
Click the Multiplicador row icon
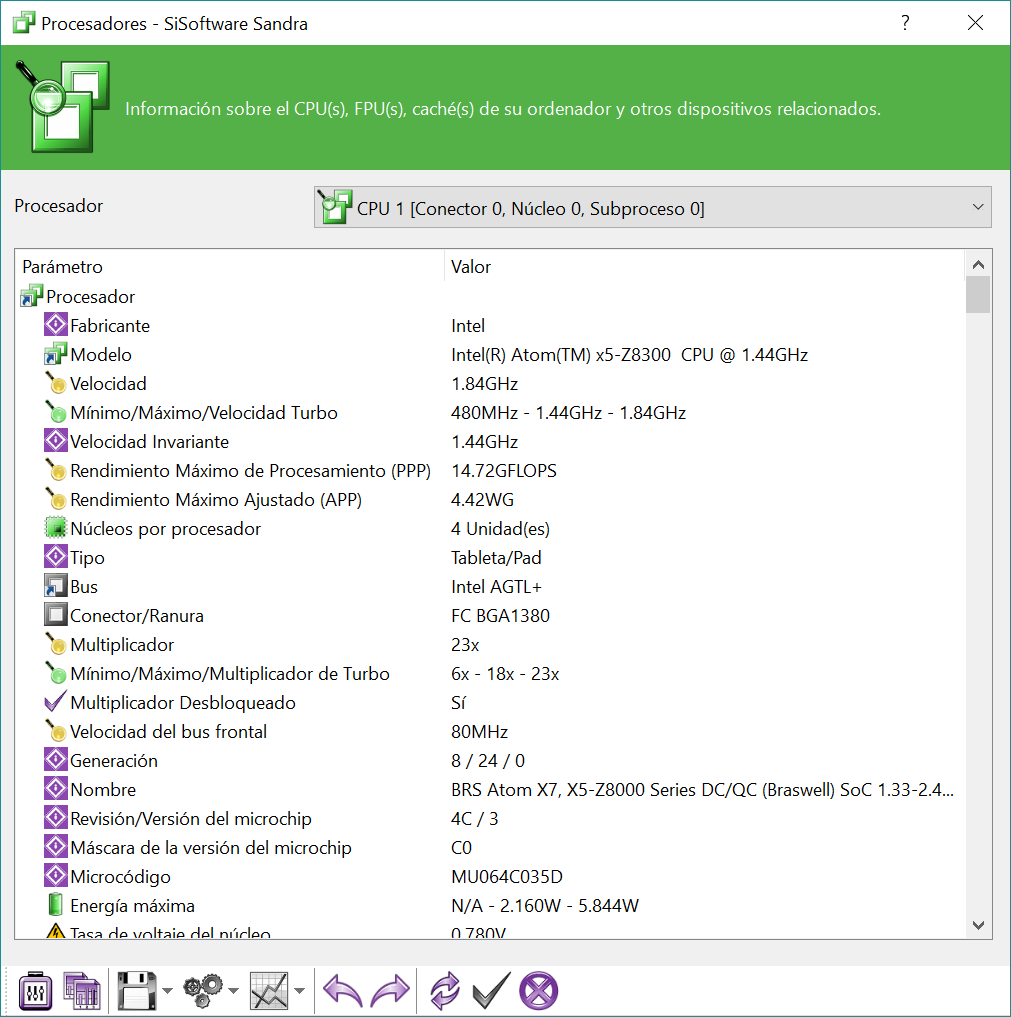[56, 643]
